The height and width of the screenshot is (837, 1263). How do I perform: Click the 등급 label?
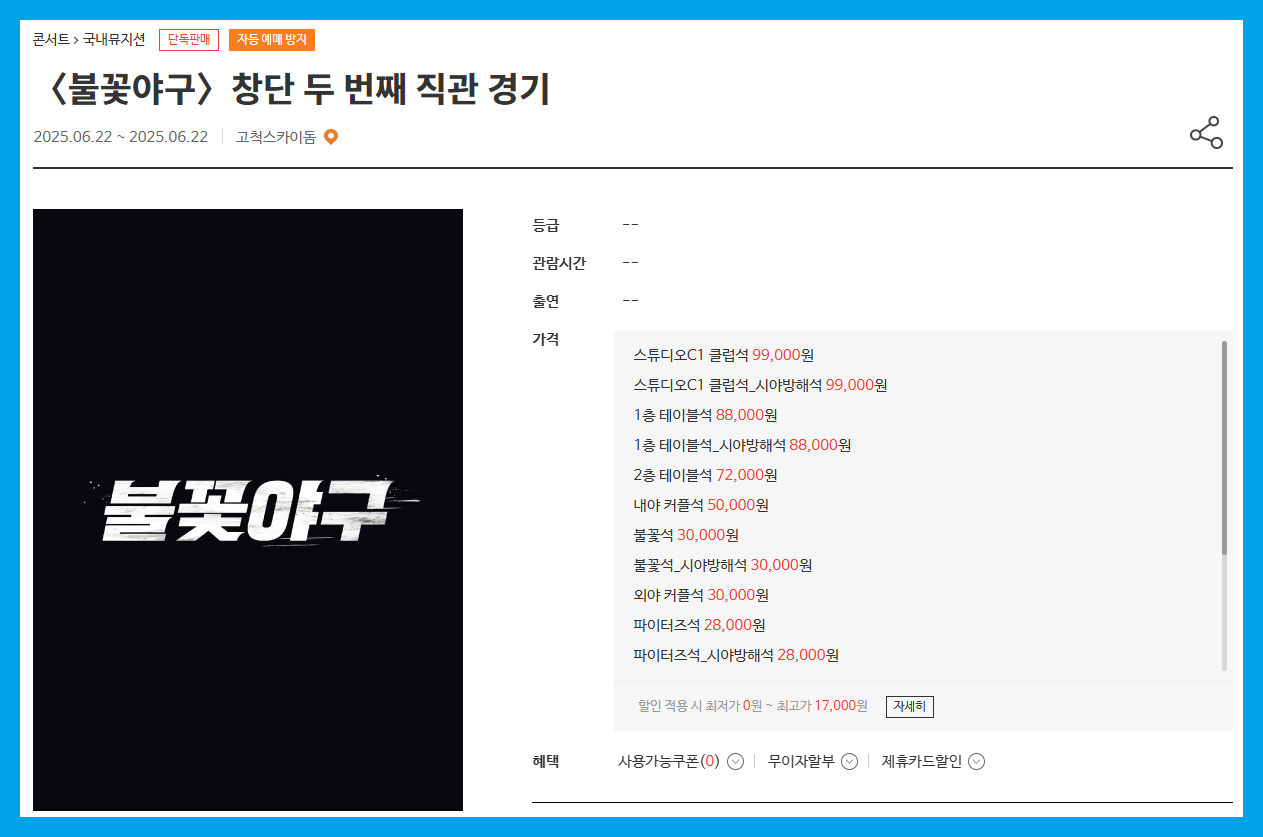(546, 225)
